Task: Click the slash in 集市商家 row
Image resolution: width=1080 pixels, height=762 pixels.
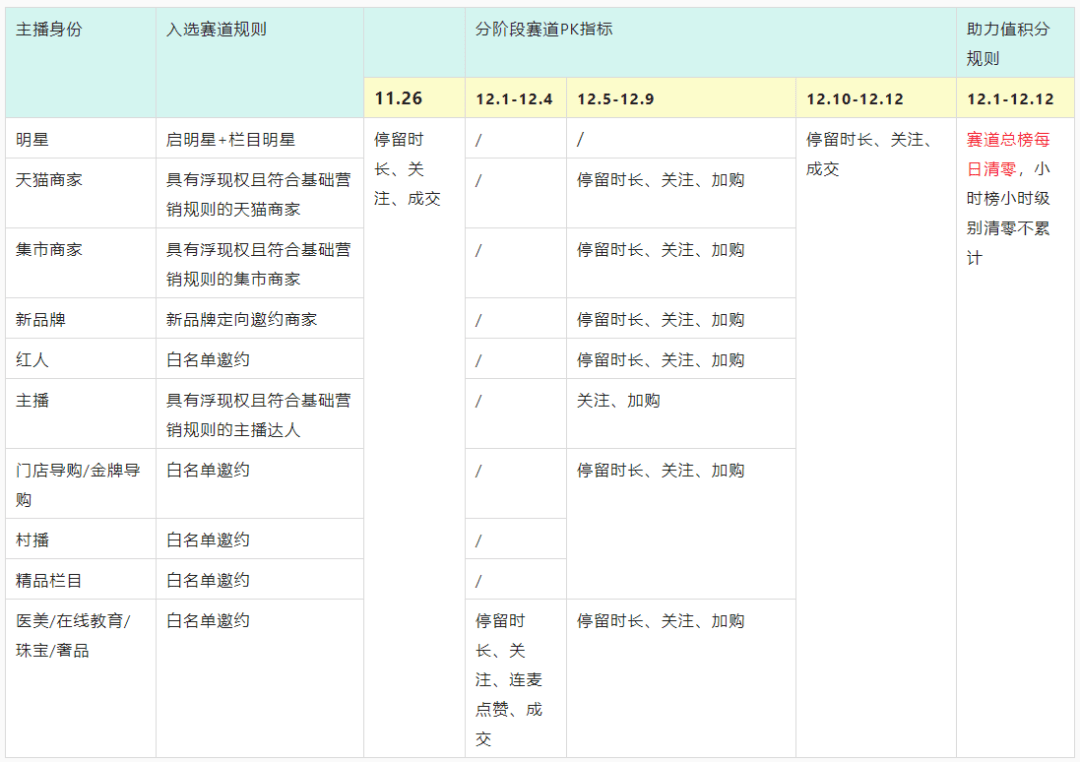Action: pyautogui.click(x=479, y=251)
